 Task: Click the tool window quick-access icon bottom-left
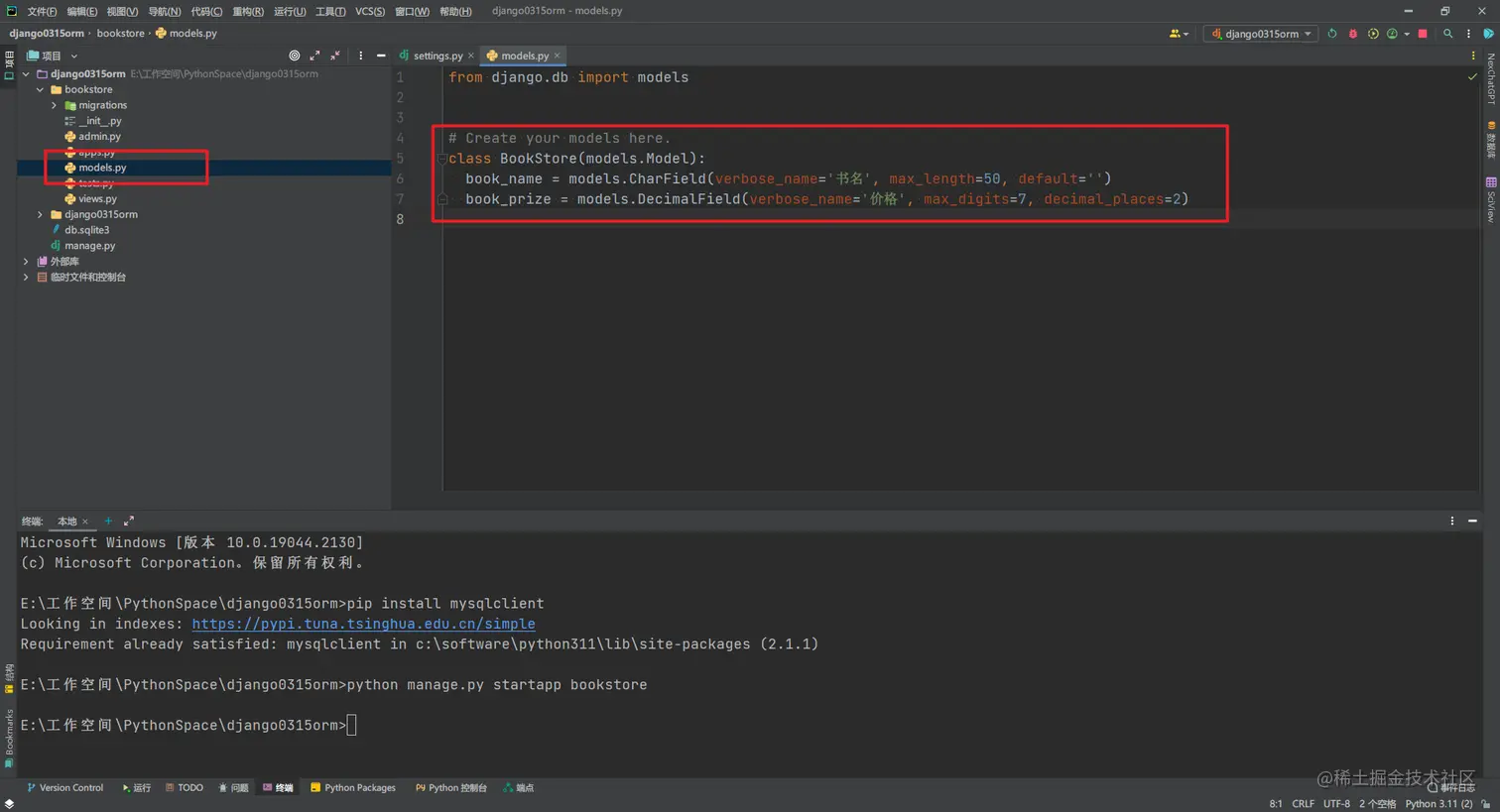[9, 803]
